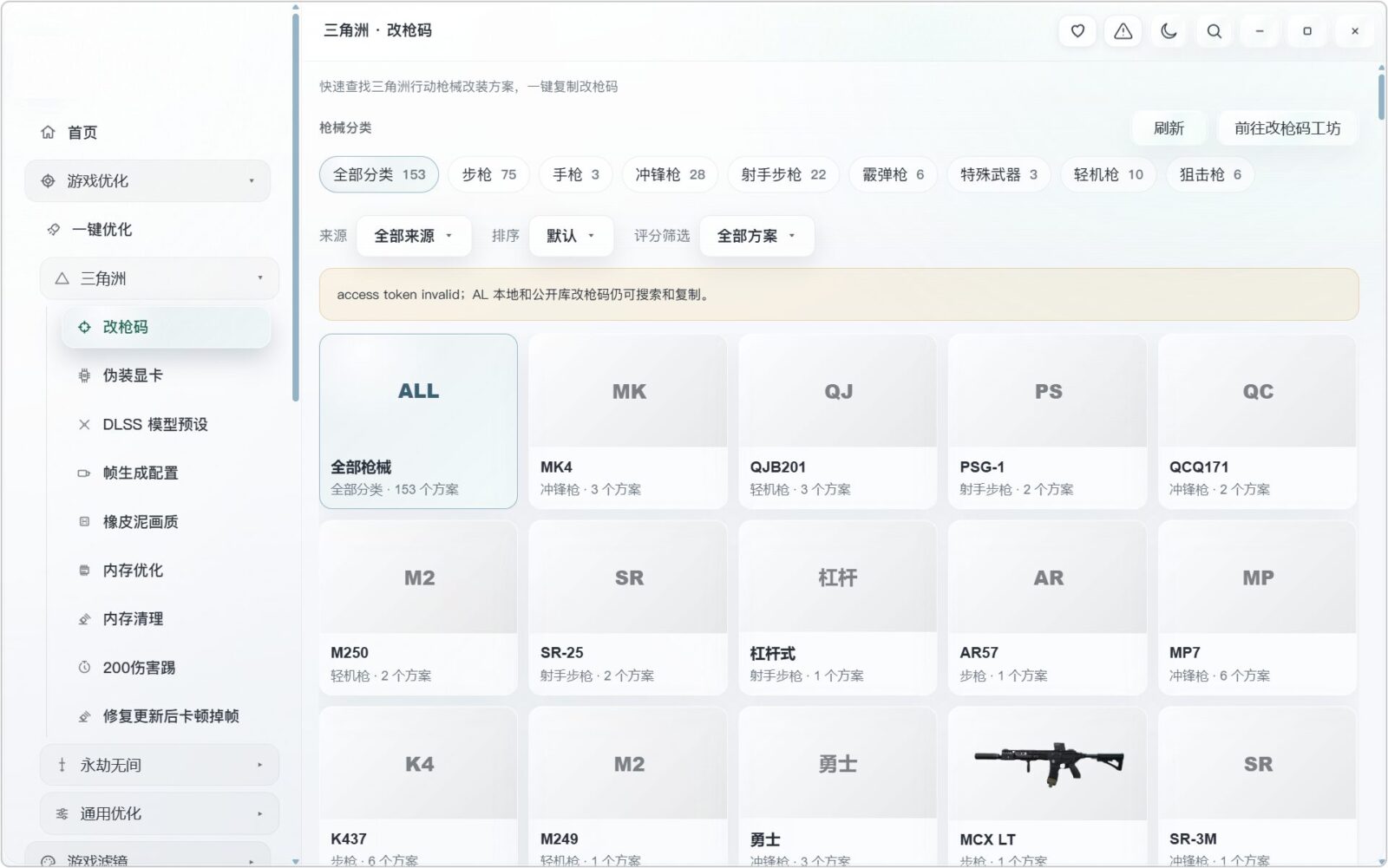Open the warning triangle alert icon
Image resolution: width=1388 pixels, height=868 pixels.
[x=1123, y=31]
